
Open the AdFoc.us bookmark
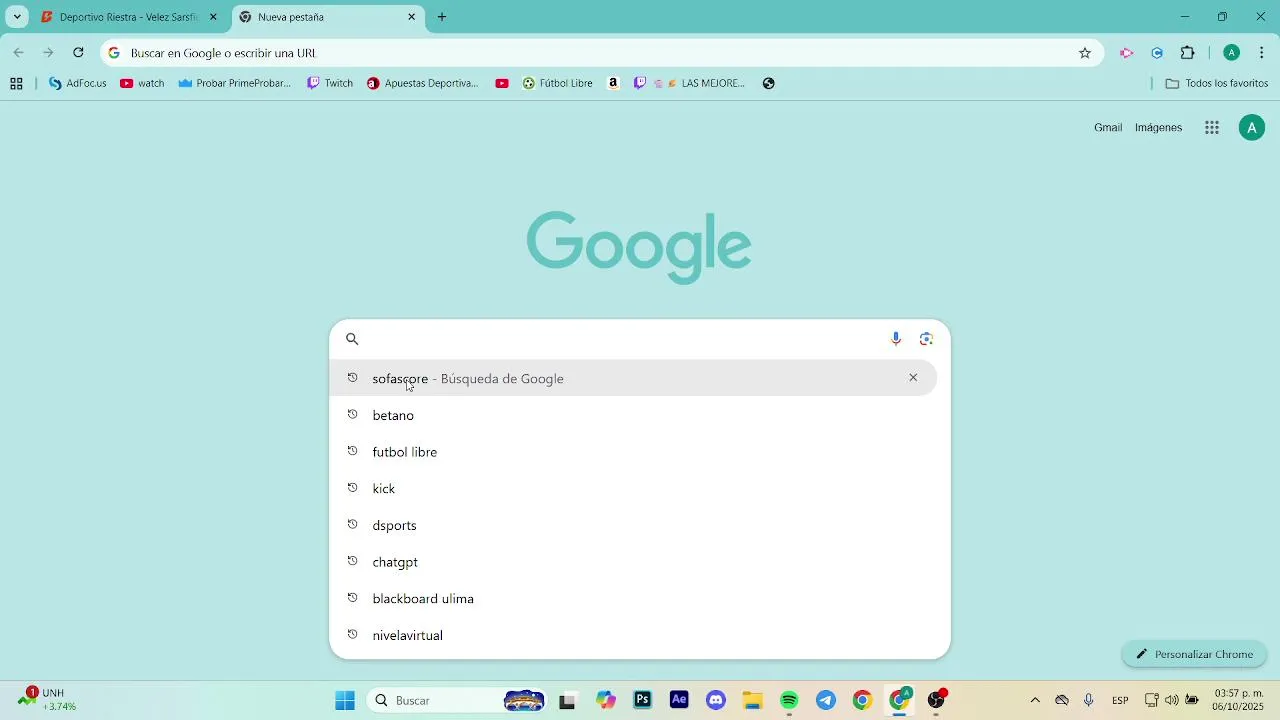(77, 84)
